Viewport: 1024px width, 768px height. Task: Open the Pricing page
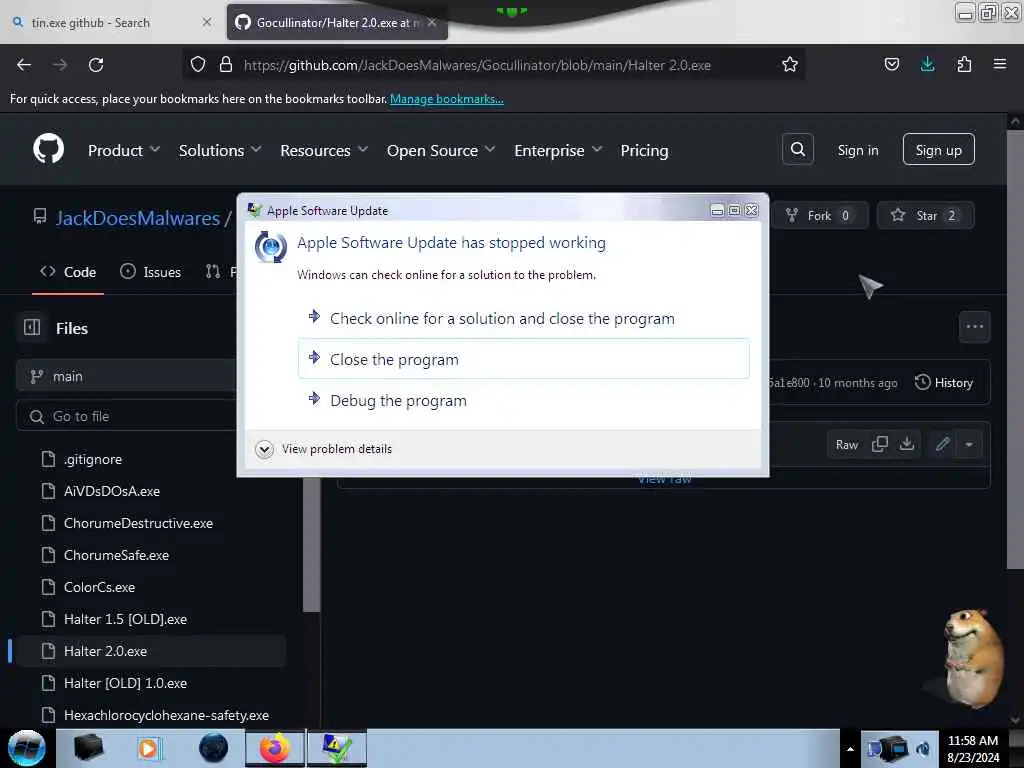tap(644, 151)
